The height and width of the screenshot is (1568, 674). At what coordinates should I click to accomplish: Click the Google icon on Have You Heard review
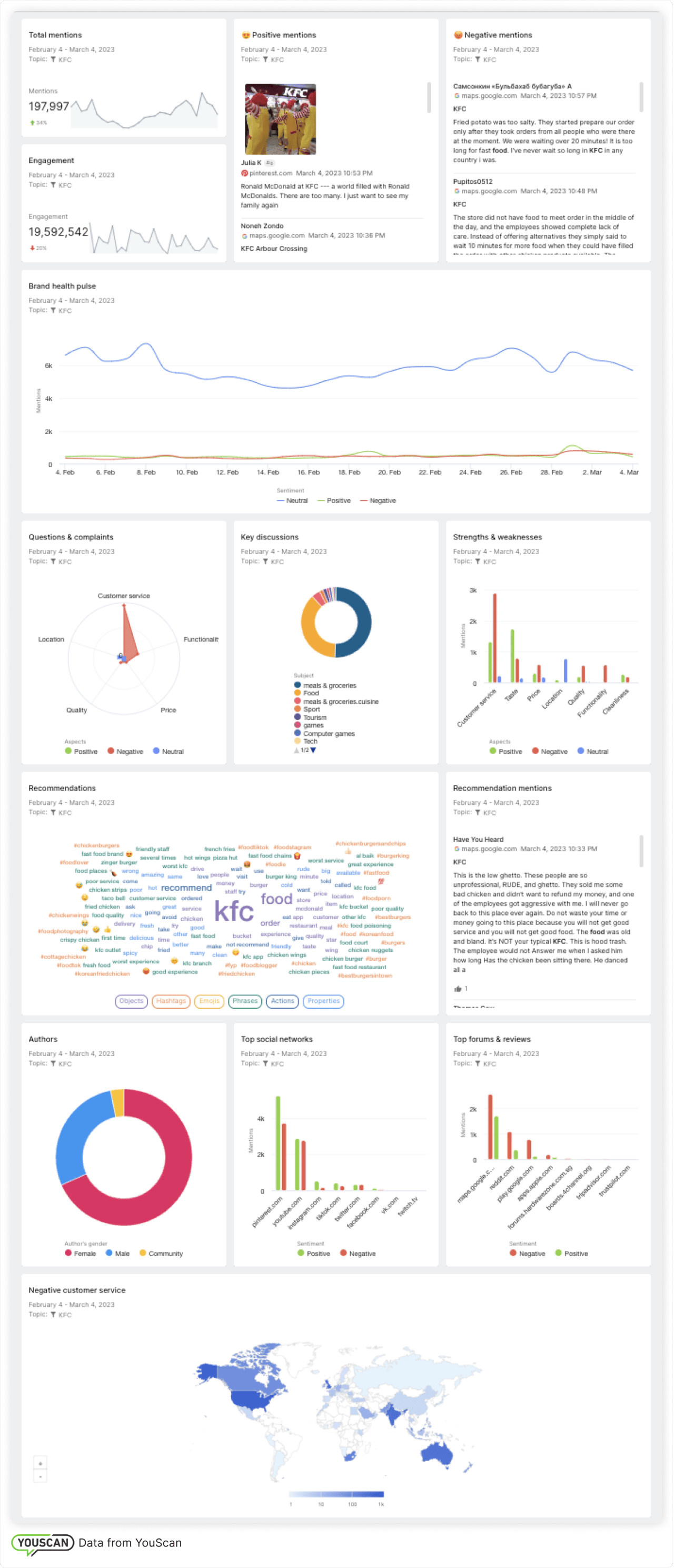(x=457, y=849)
